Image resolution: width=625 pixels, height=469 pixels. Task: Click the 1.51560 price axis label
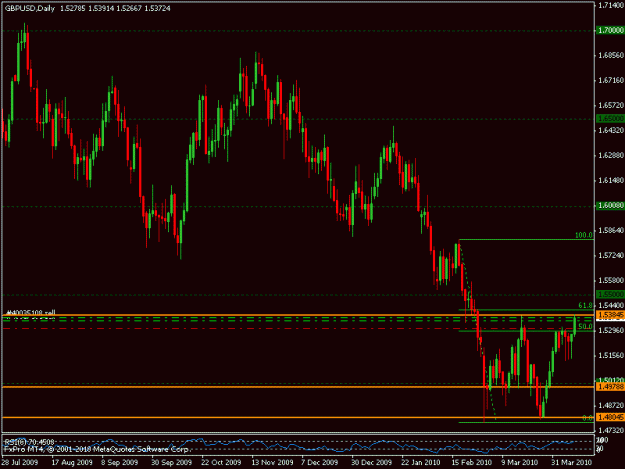click(x=611, y=355)
